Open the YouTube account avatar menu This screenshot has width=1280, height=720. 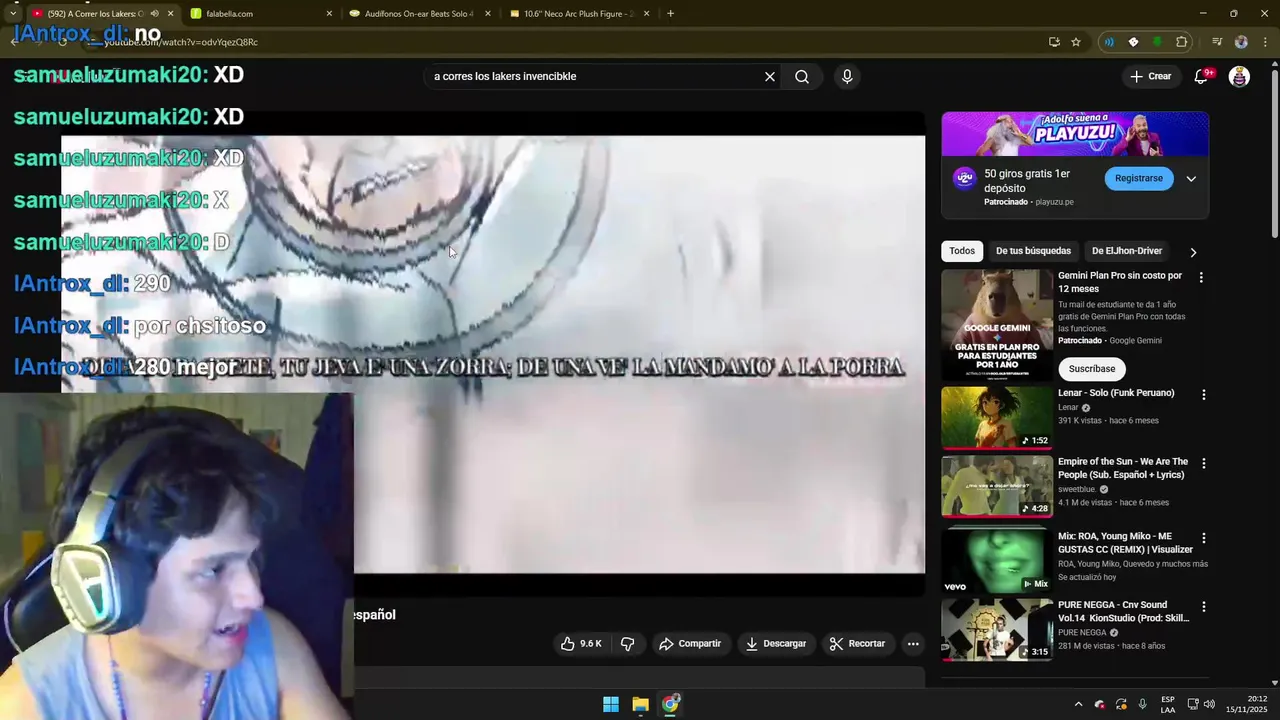1239,76
